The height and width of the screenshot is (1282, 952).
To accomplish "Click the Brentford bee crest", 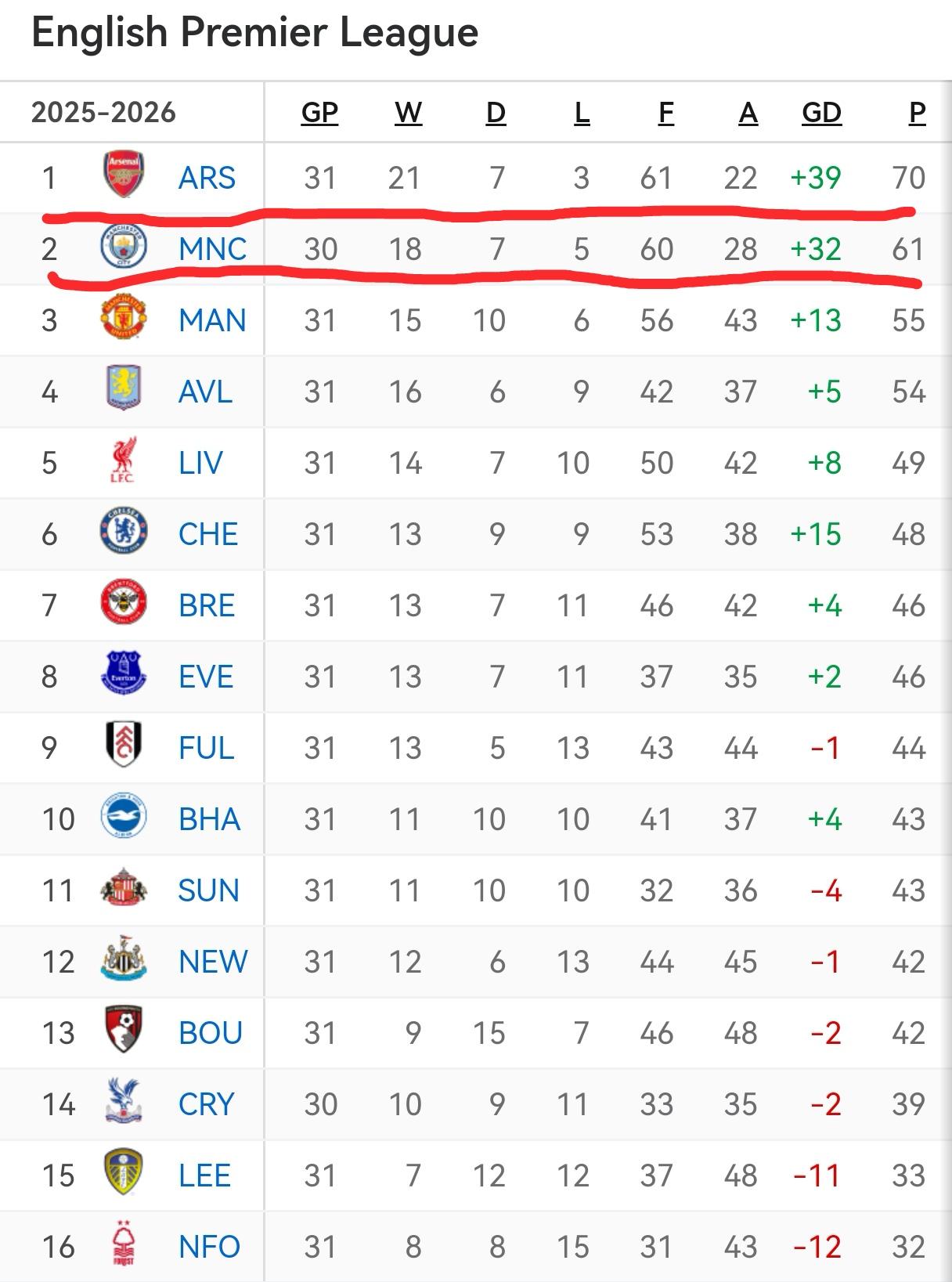I will coord(124,602).
